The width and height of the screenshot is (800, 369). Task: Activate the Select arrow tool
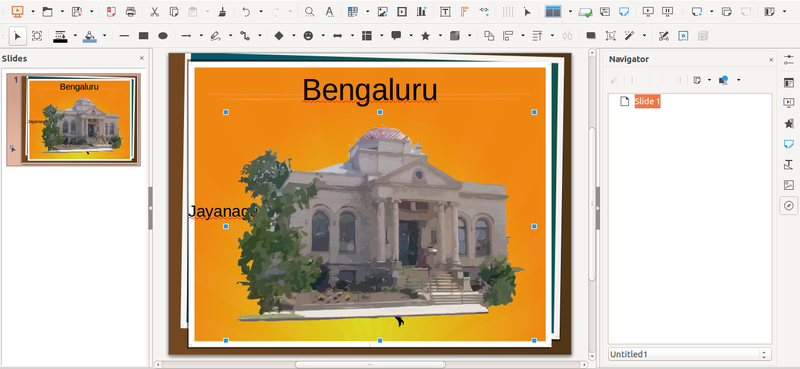(x=17, y=36)
